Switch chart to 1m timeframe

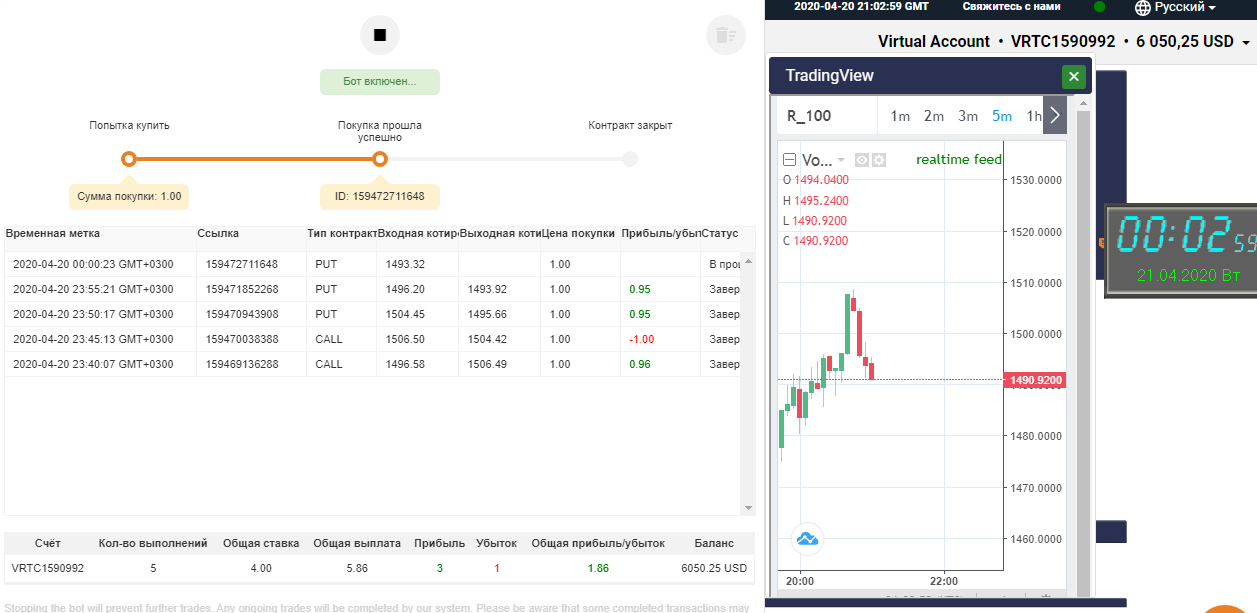coord(898,115)
